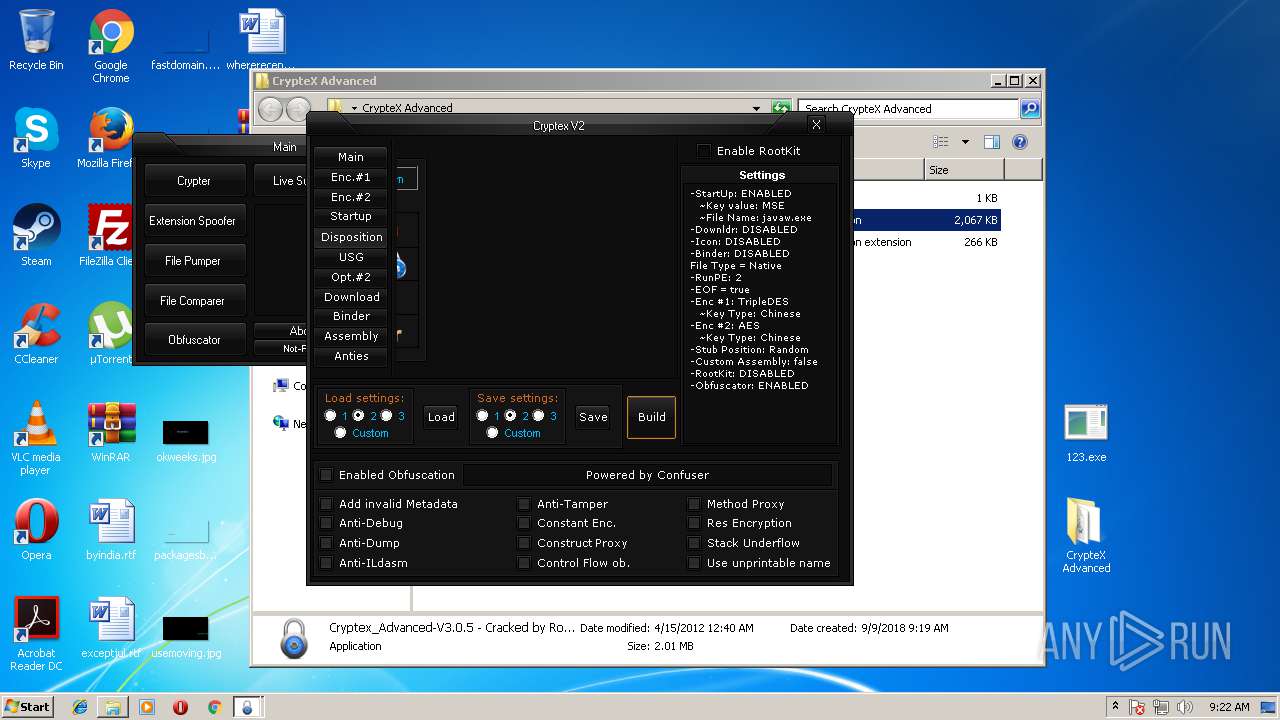Image resolution: width=1280 pixels, height=720 pixels.
Task: Open the Extension Spoofer tool
Action: click(x=194, y=221)
